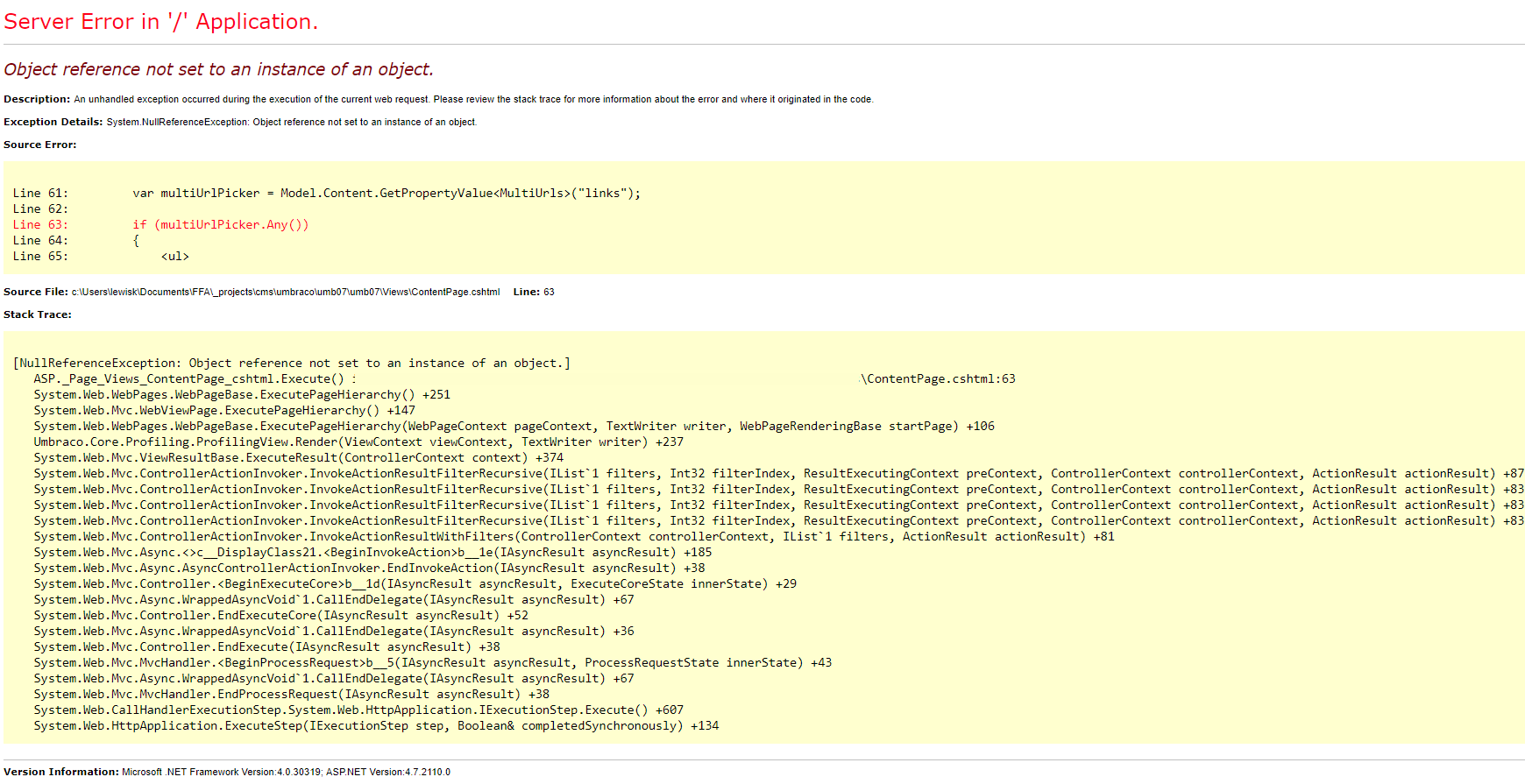Screen dimensions: 1525x784
Task: Click the 'MvcHandler.EndProcessRequest' trace line
Action: [x=291, y=694]
